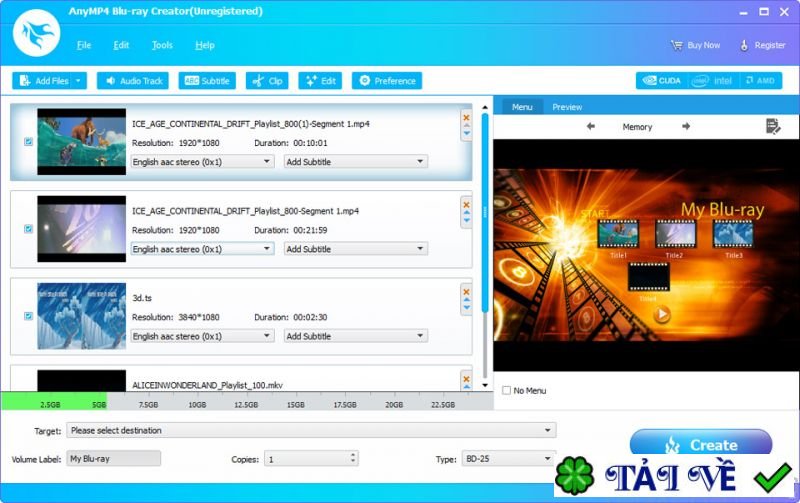Switch to the Preview tab
800x503 pixels.
click(567, 107)
